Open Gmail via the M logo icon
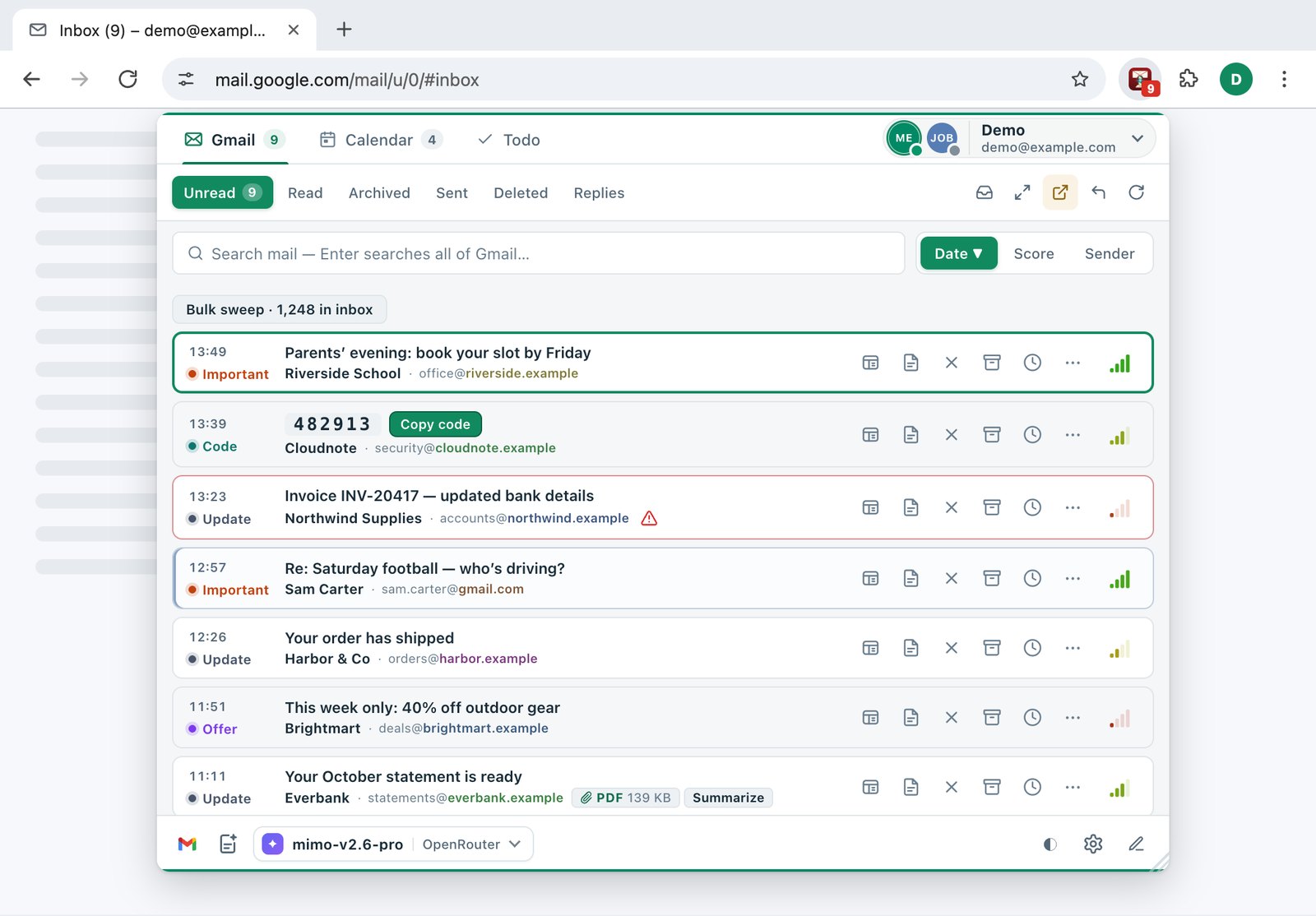Screen dimensions: 1316x916 (188, 844)
